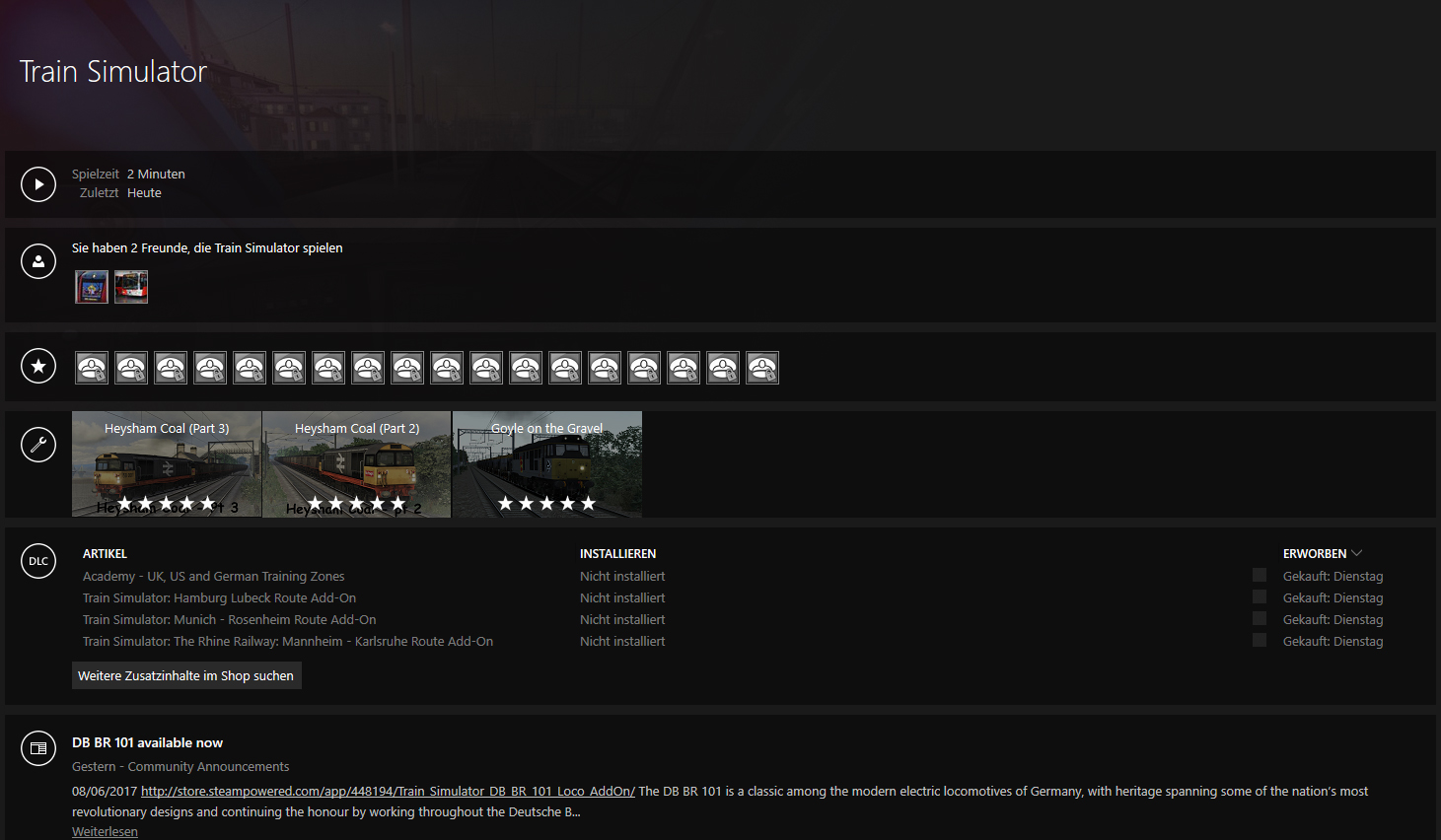1441x840 pixels.
Task: Open the first friend's avatar with blue frame
Action: click(92, 287)
